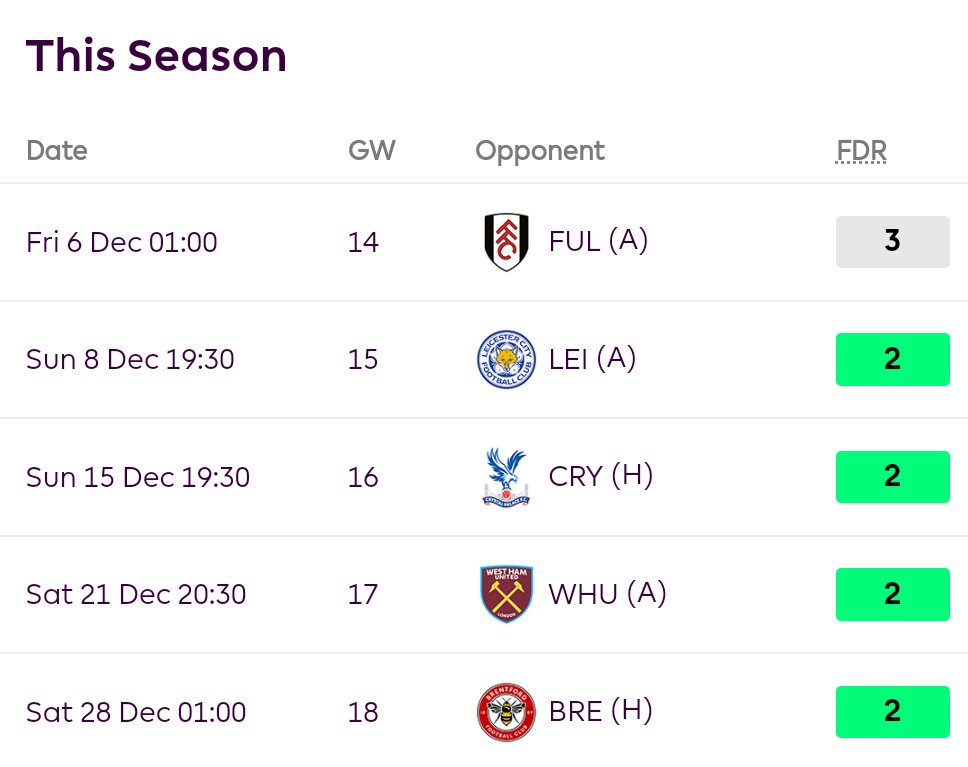Viewport: 968px width, 767px height.
Task: Click the Date column header
Action: point(57,151)
